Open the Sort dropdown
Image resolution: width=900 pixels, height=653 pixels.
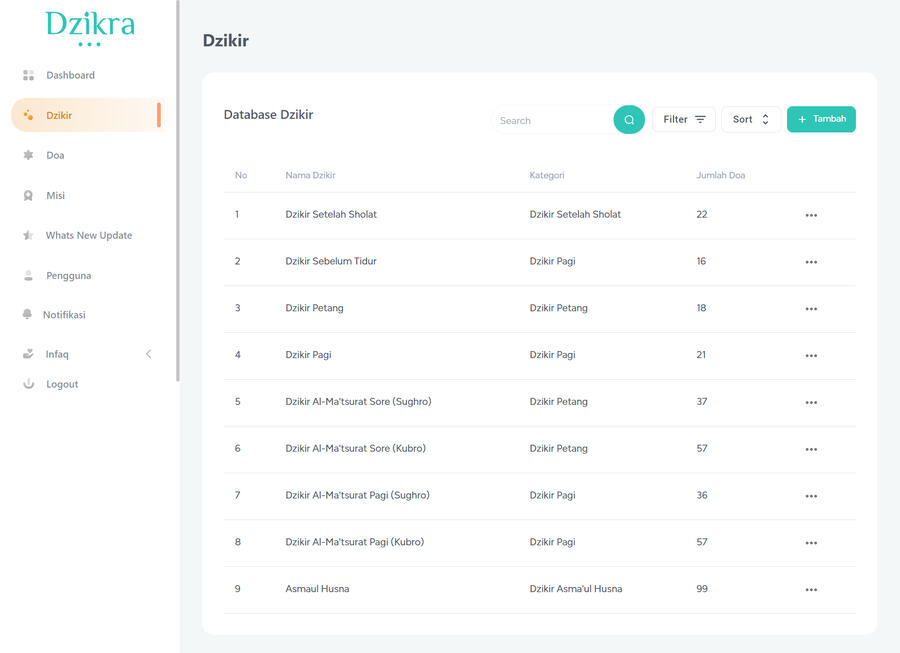click(x=750, y=120)
